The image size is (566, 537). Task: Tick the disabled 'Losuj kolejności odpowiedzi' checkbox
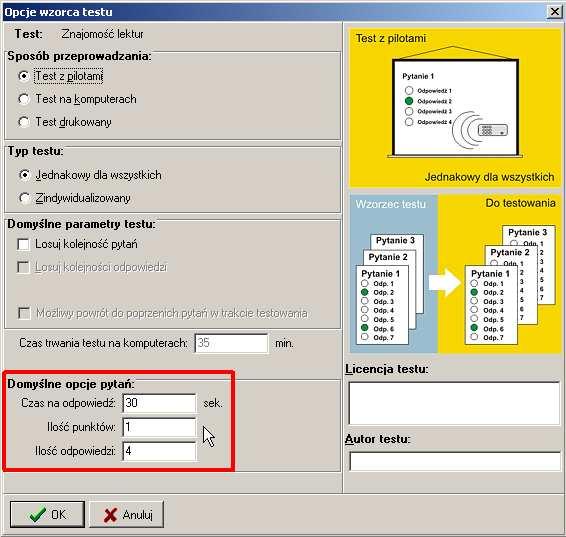[23, 267]
